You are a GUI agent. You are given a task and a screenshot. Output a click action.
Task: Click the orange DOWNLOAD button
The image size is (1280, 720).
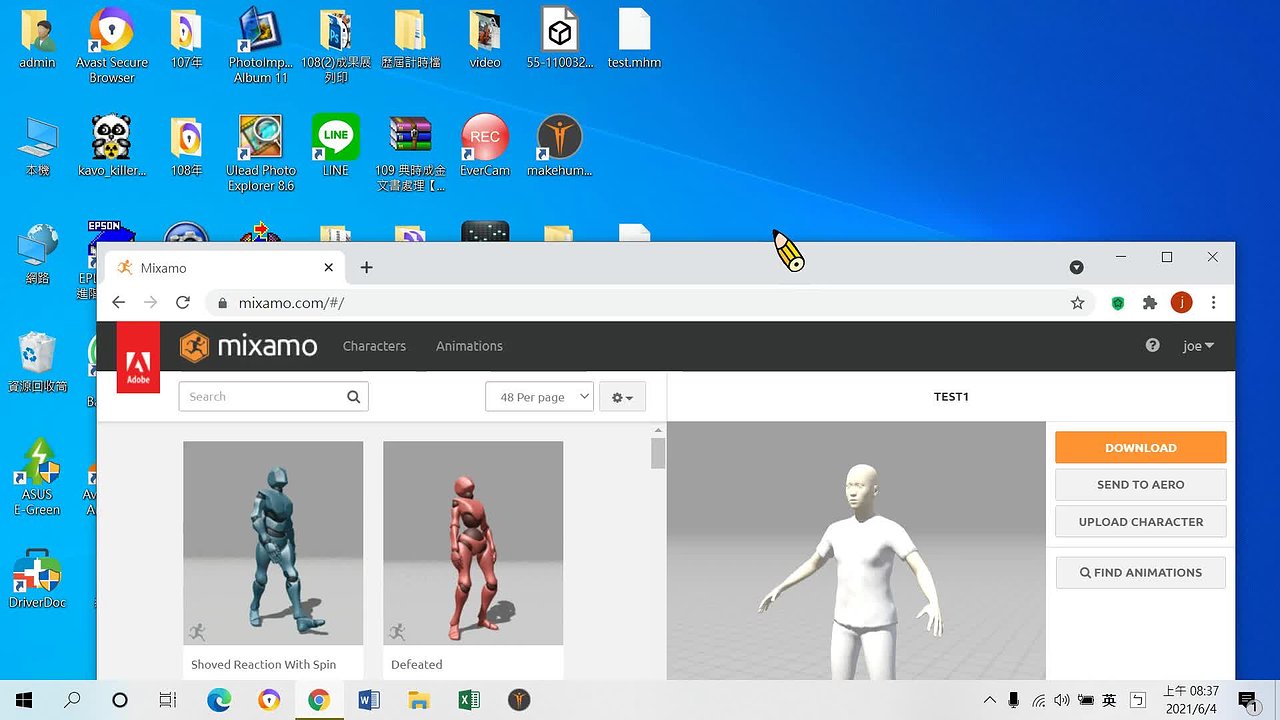[1140, 448]
